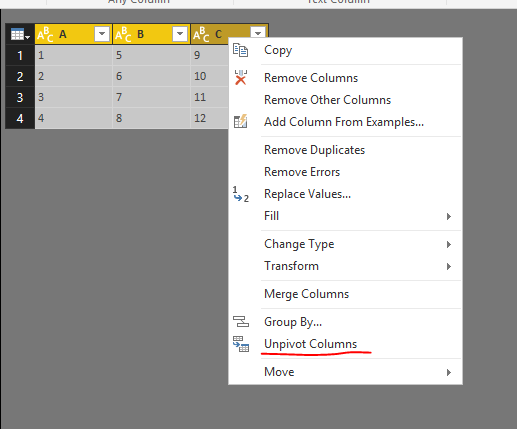Click the Unpivot Columns icon
Viewport: 517px width, 429px height.
pyautogui.click(x=241, y=344)
